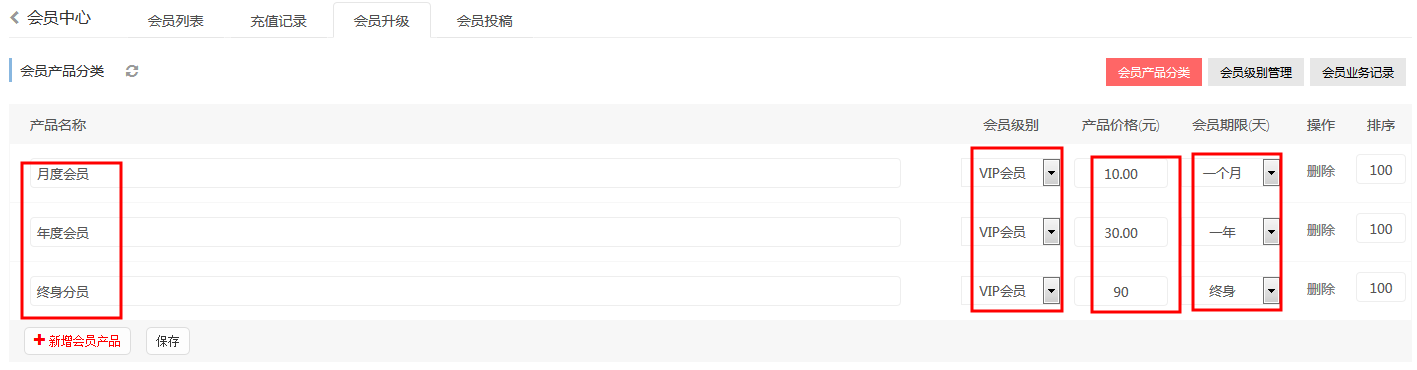Open 会员级别 dropdown for 年度会员
The image size is (1417, 370).
pos(1015,232)
